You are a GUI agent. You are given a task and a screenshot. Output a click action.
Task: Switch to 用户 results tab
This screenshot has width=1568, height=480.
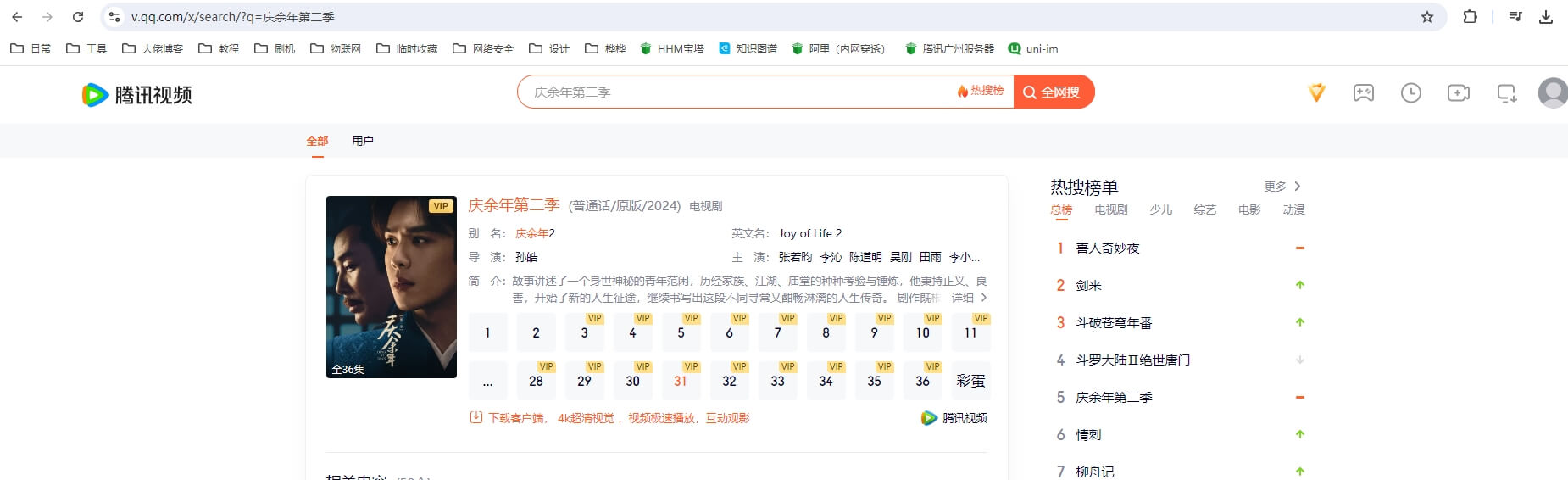click(363, 141)
